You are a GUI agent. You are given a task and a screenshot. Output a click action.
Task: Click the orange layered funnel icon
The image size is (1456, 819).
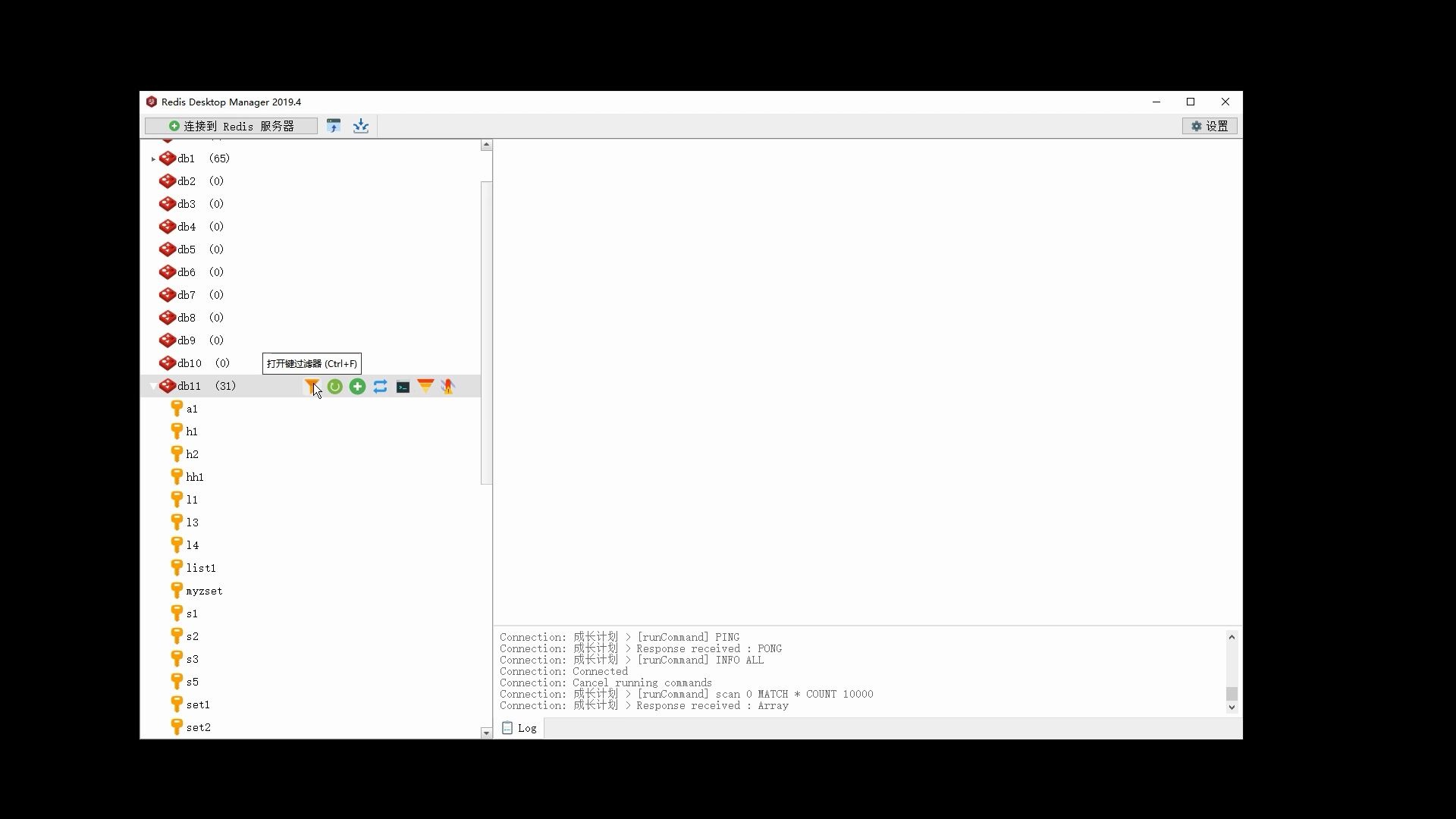[x=425, y=386]
